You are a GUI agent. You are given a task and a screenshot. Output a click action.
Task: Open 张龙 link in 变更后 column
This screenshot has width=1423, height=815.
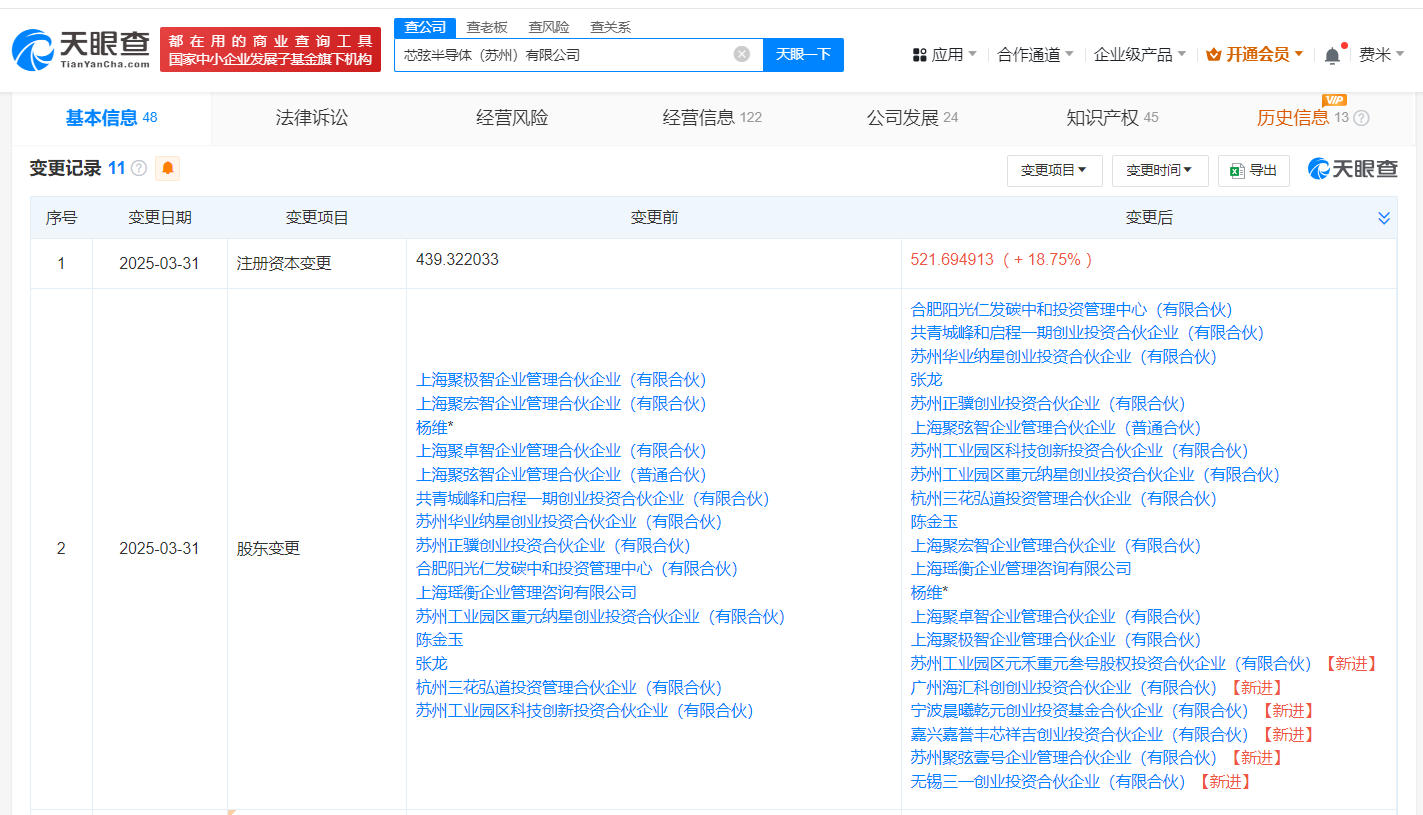click(x=926, y=380)
